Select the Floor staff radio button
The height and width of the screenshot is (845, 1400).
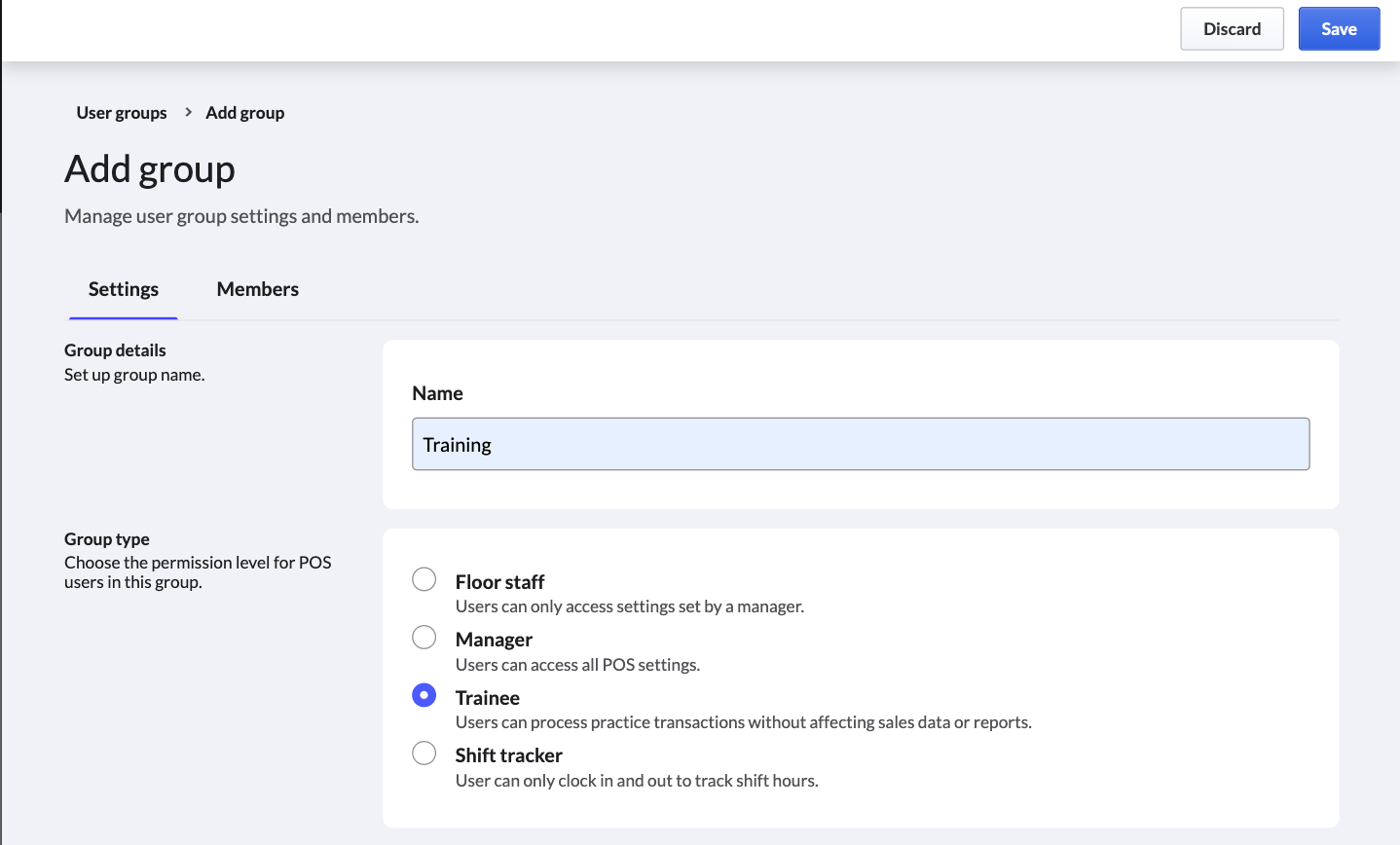424,579
